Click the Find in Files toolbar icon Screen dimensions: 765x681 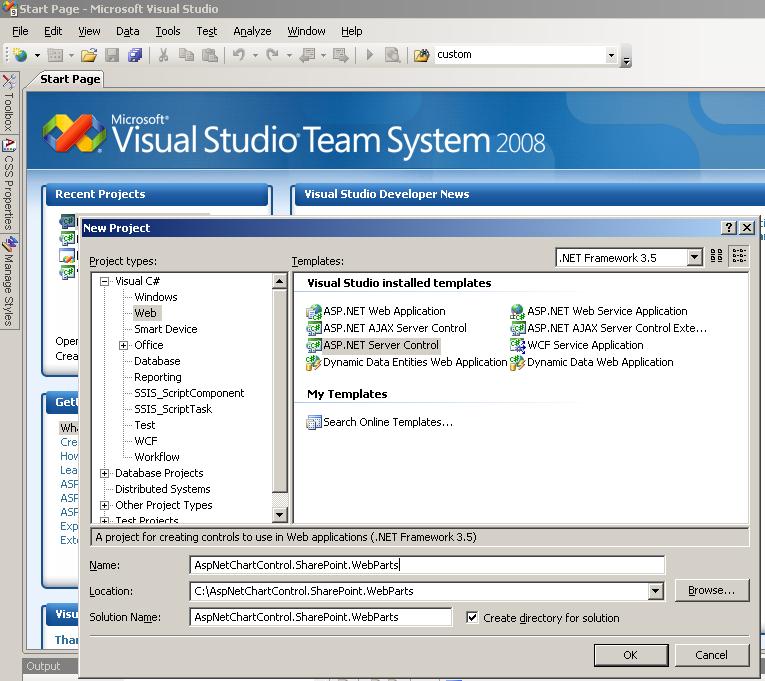[392, 55]
